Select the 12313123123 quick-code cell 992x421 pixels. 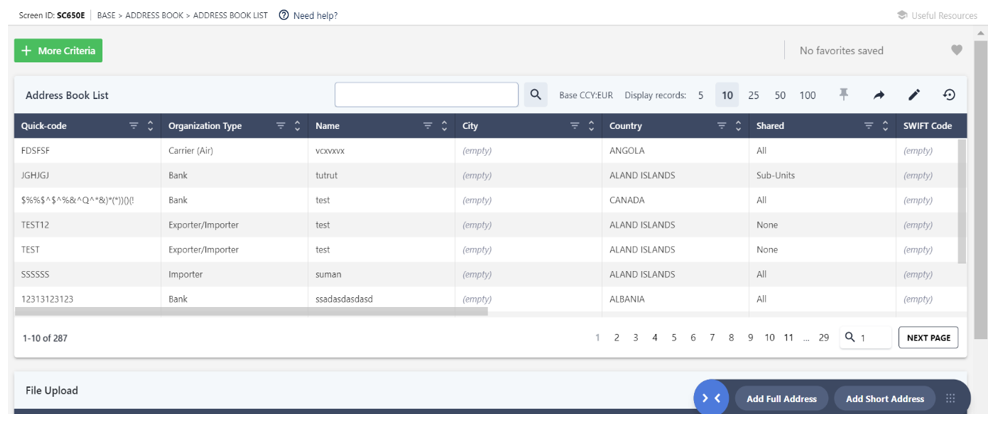[87, 299]
